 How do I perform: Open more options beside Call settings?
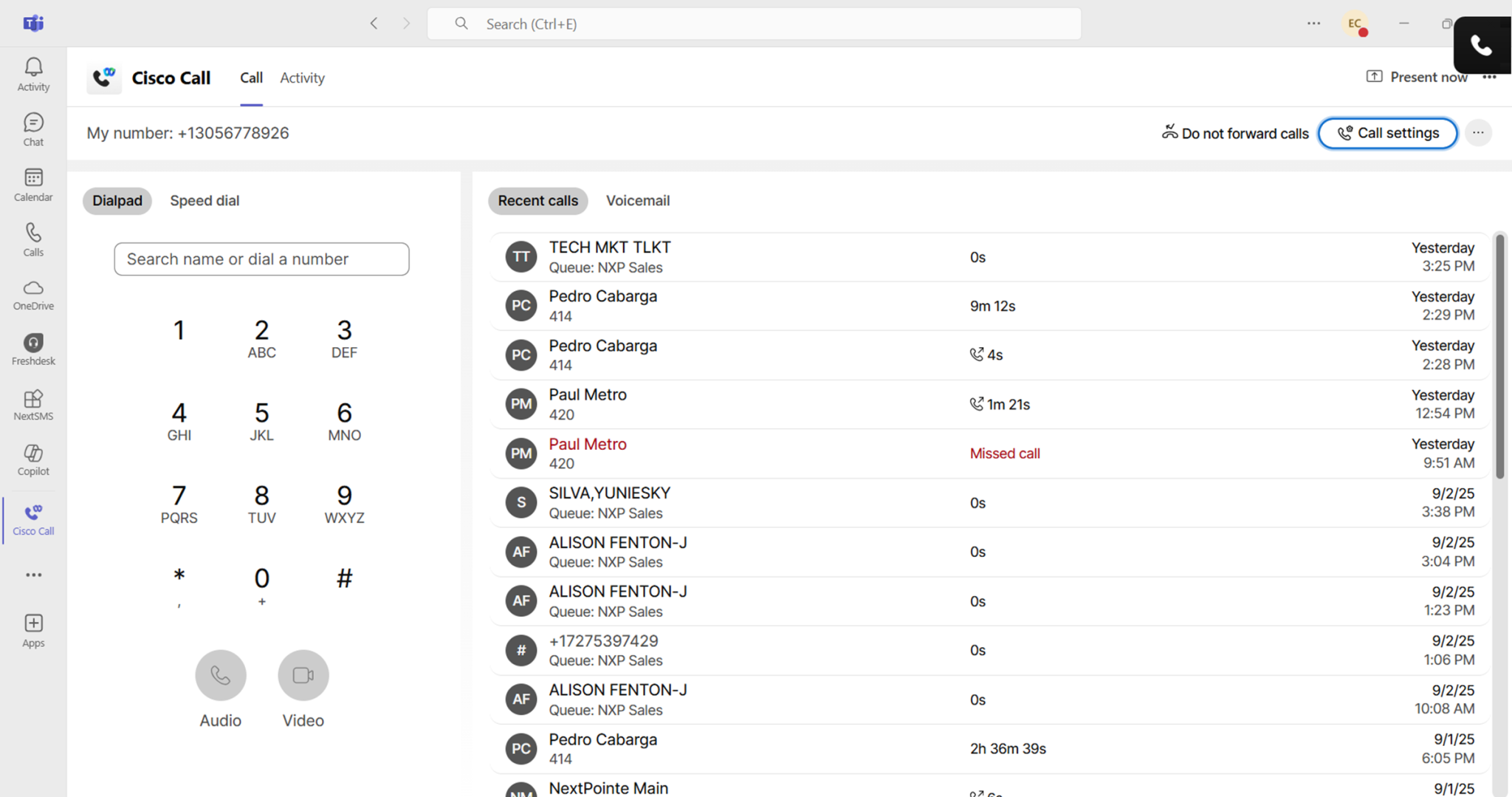click(1478, 133)
